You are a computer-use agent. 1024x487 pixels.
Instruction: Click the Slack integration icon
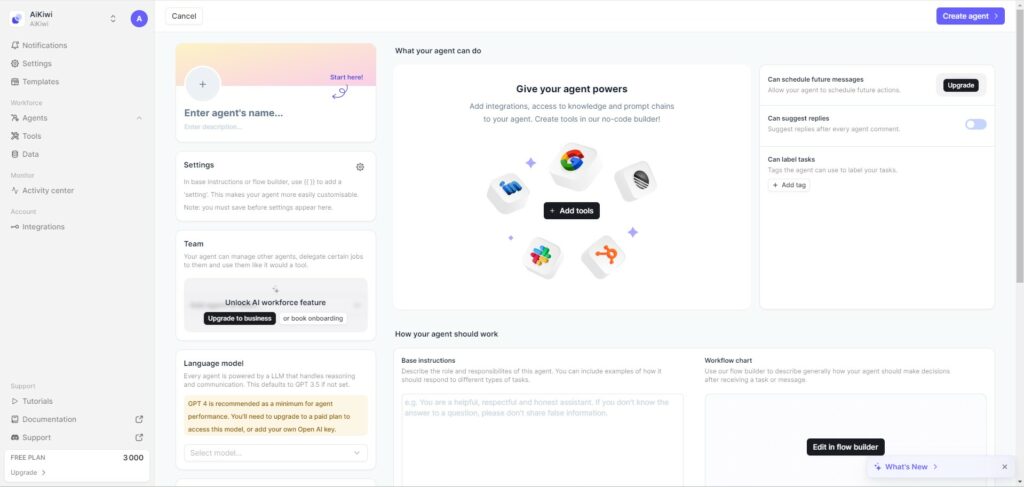(541, 256)
